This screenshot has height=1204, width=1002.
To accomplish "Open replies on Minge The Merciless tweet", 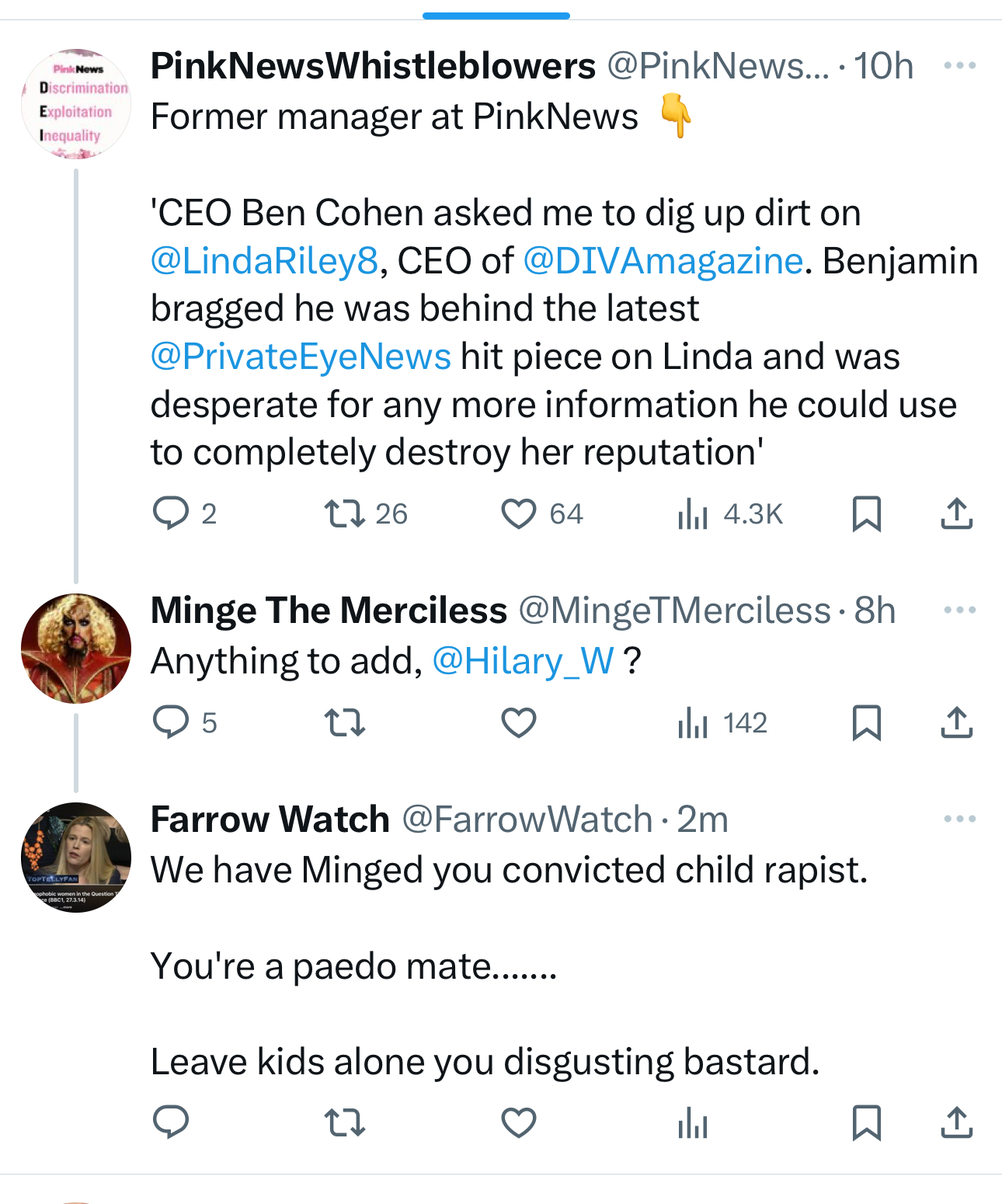I will [x=171, y=723].
